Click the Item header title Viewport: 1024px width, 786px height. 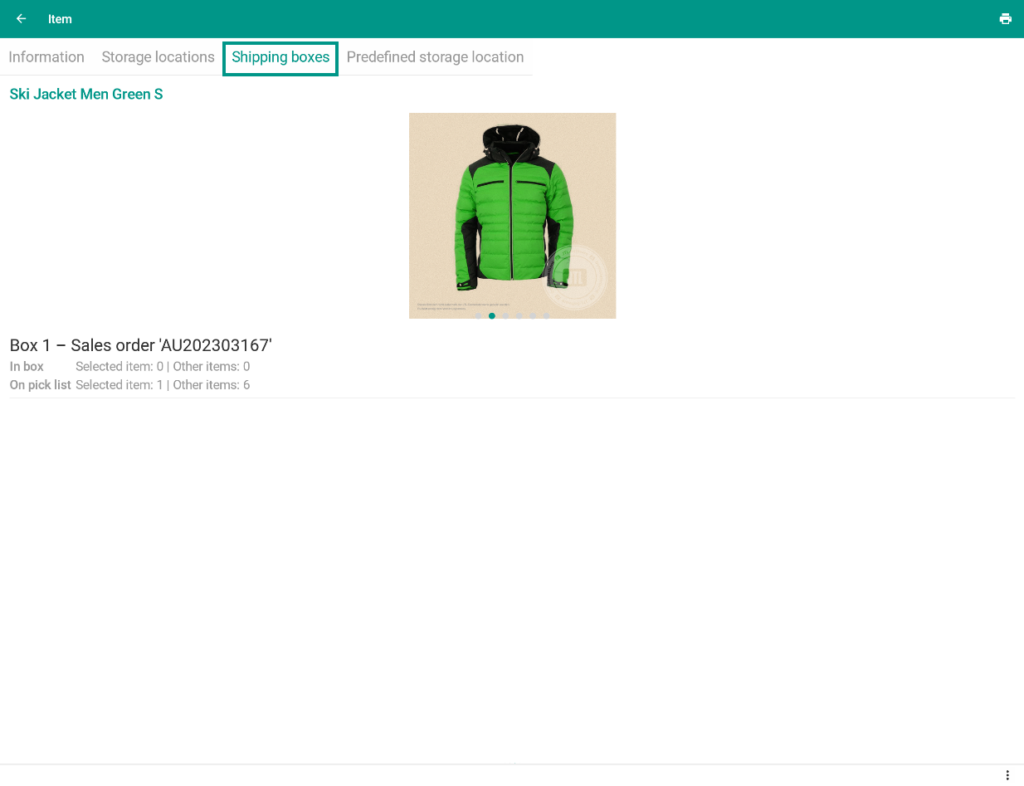[x=60, y=19]
